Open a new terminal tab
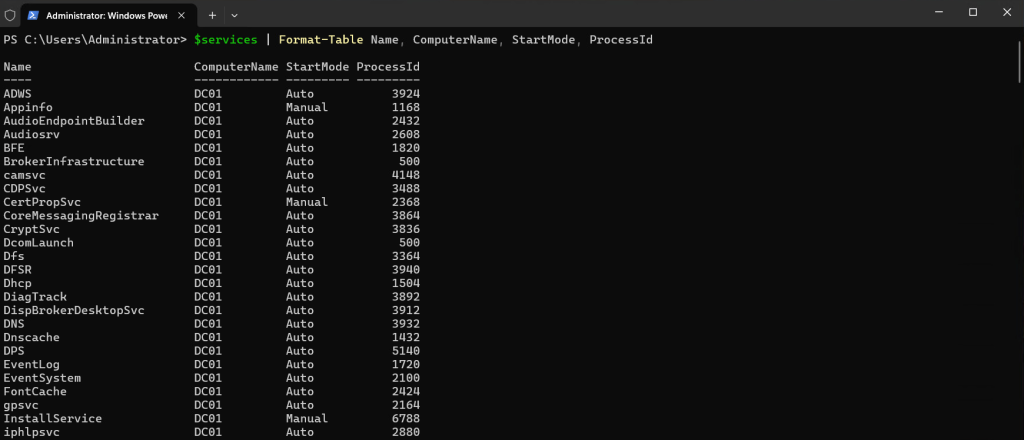 coord(212,14)
